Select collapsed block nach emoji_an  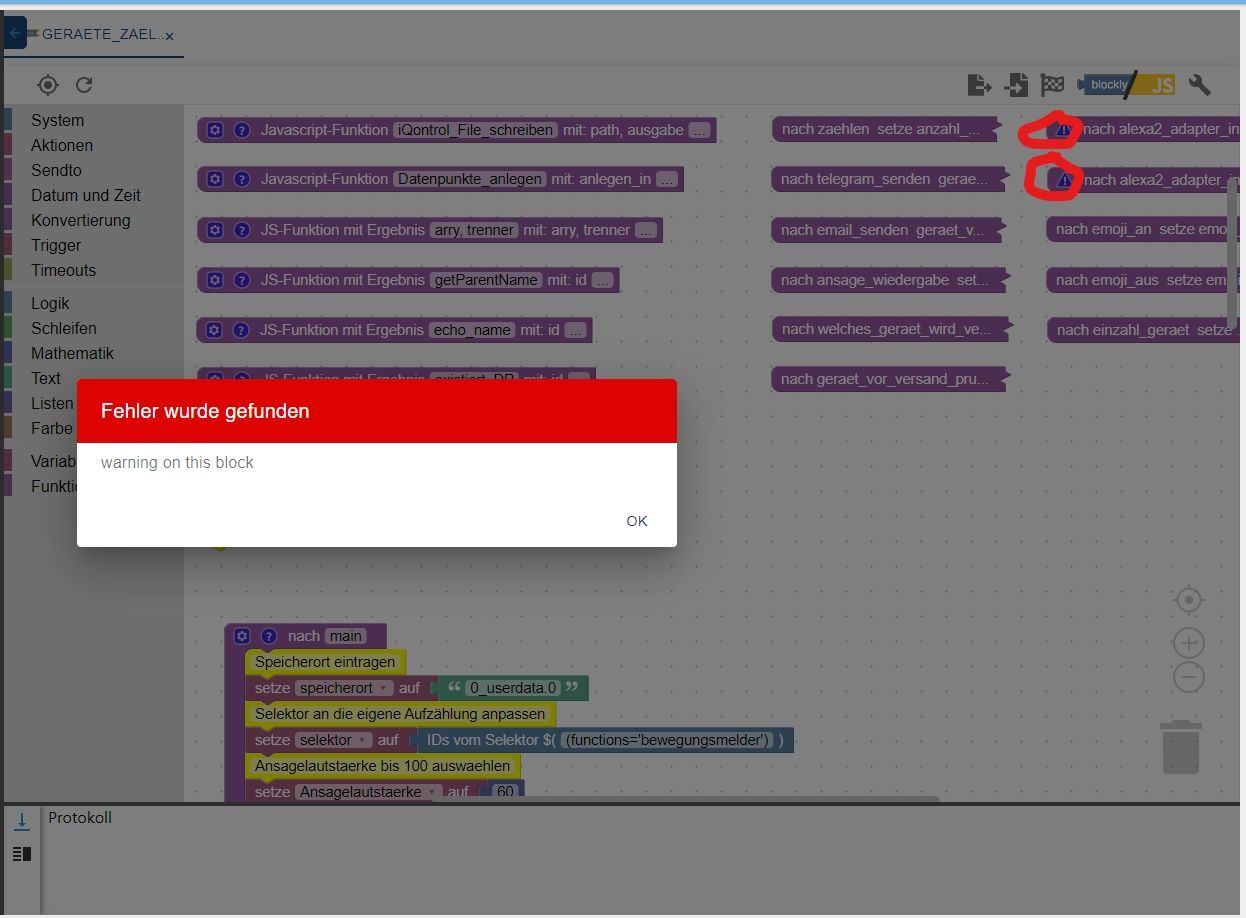pyautogui.click(x=1144, y=229)
